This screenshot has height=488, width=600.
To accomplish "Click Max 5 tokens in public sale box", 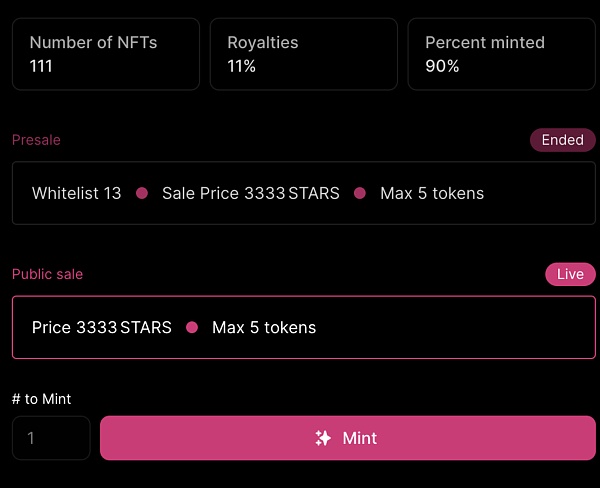I will (x=264, y=328).
